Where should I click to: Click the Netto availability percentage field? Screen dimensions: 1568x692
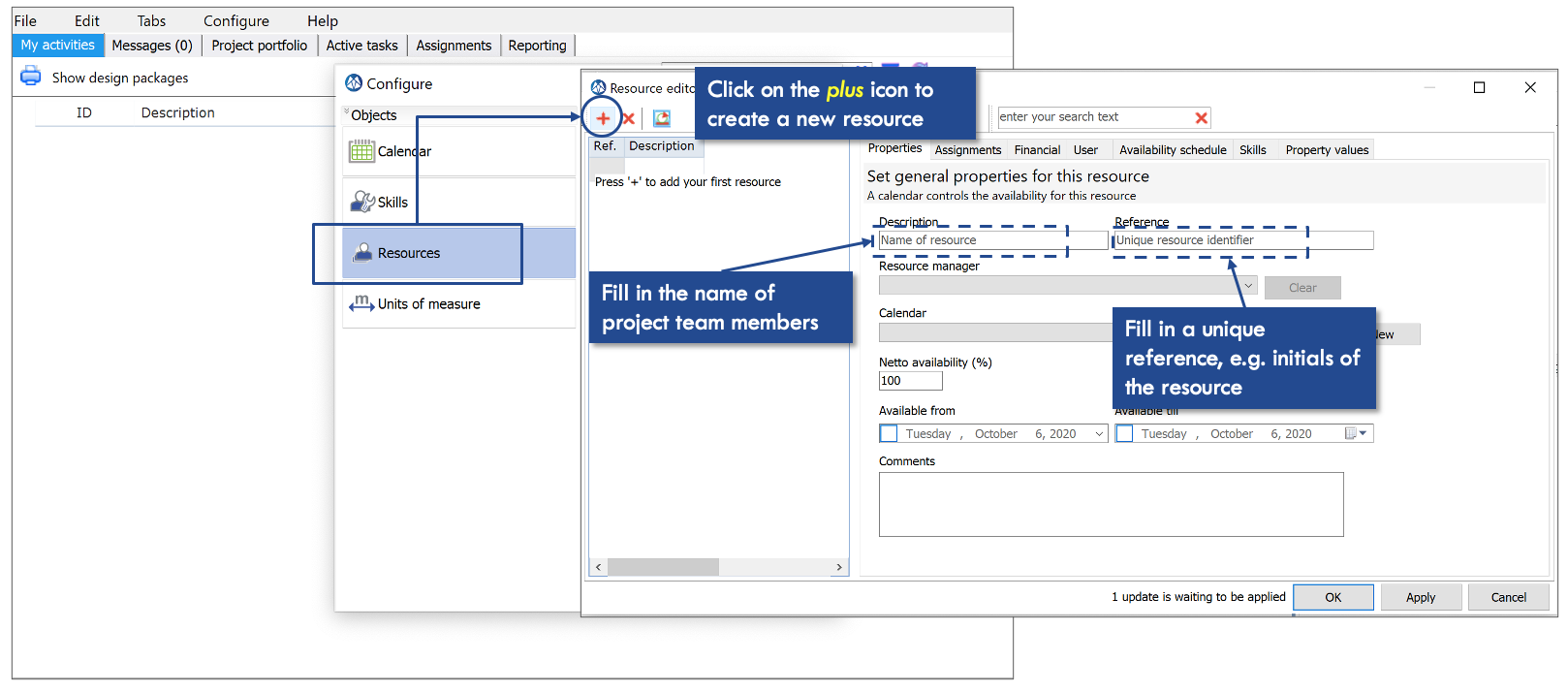[910, 381]
